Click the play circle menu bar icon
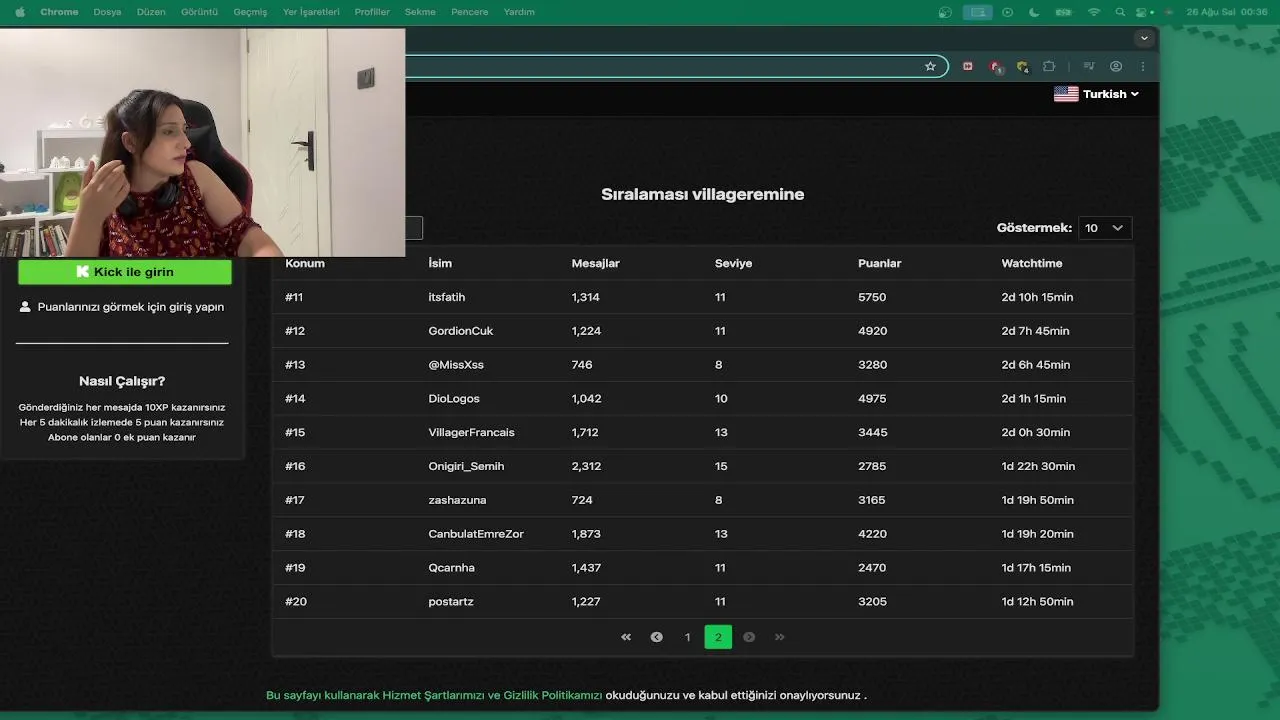1280x720 pixels. tap(1007, 12)
